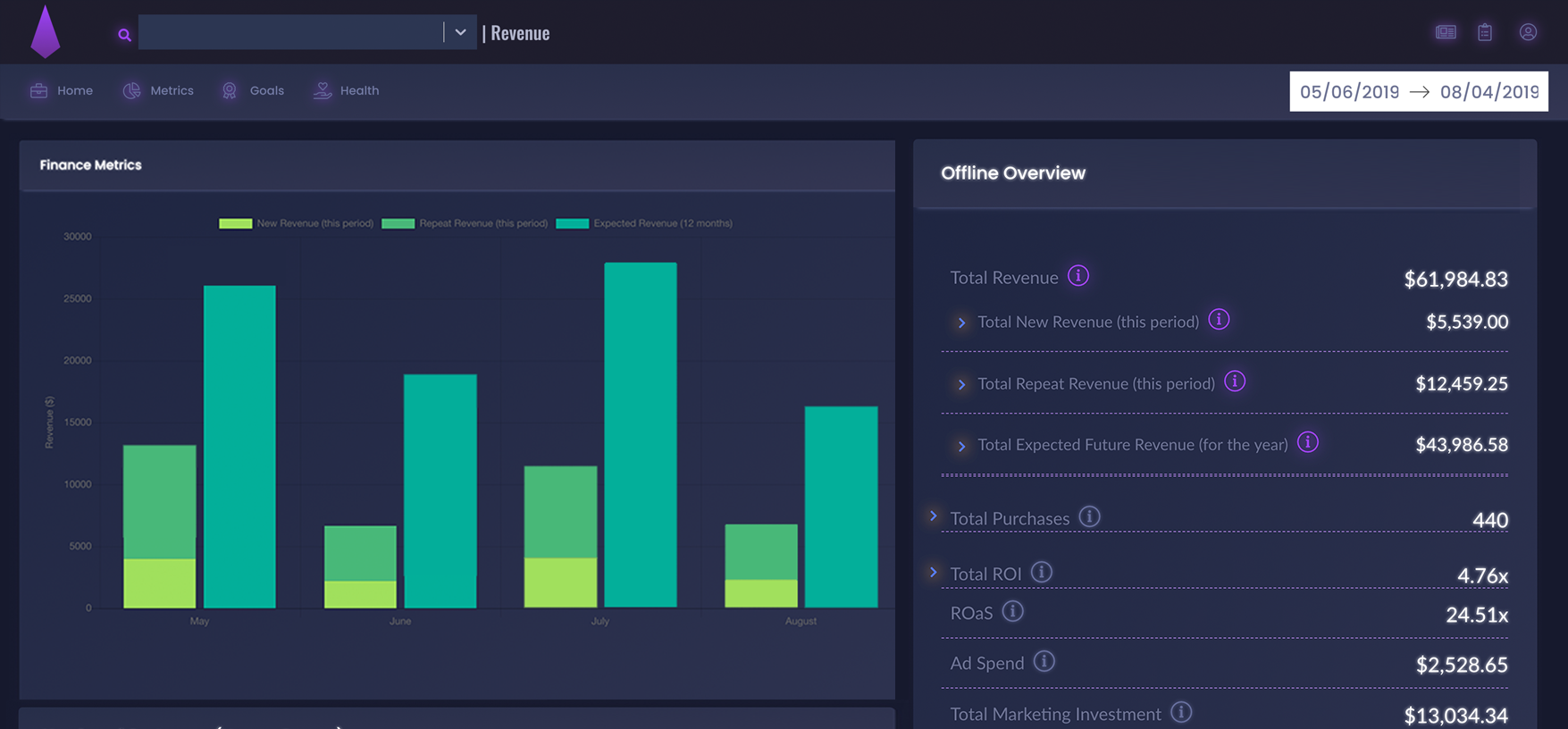Open the search dropdown arrow
The image size is (1568, 729).
[460, 32]
